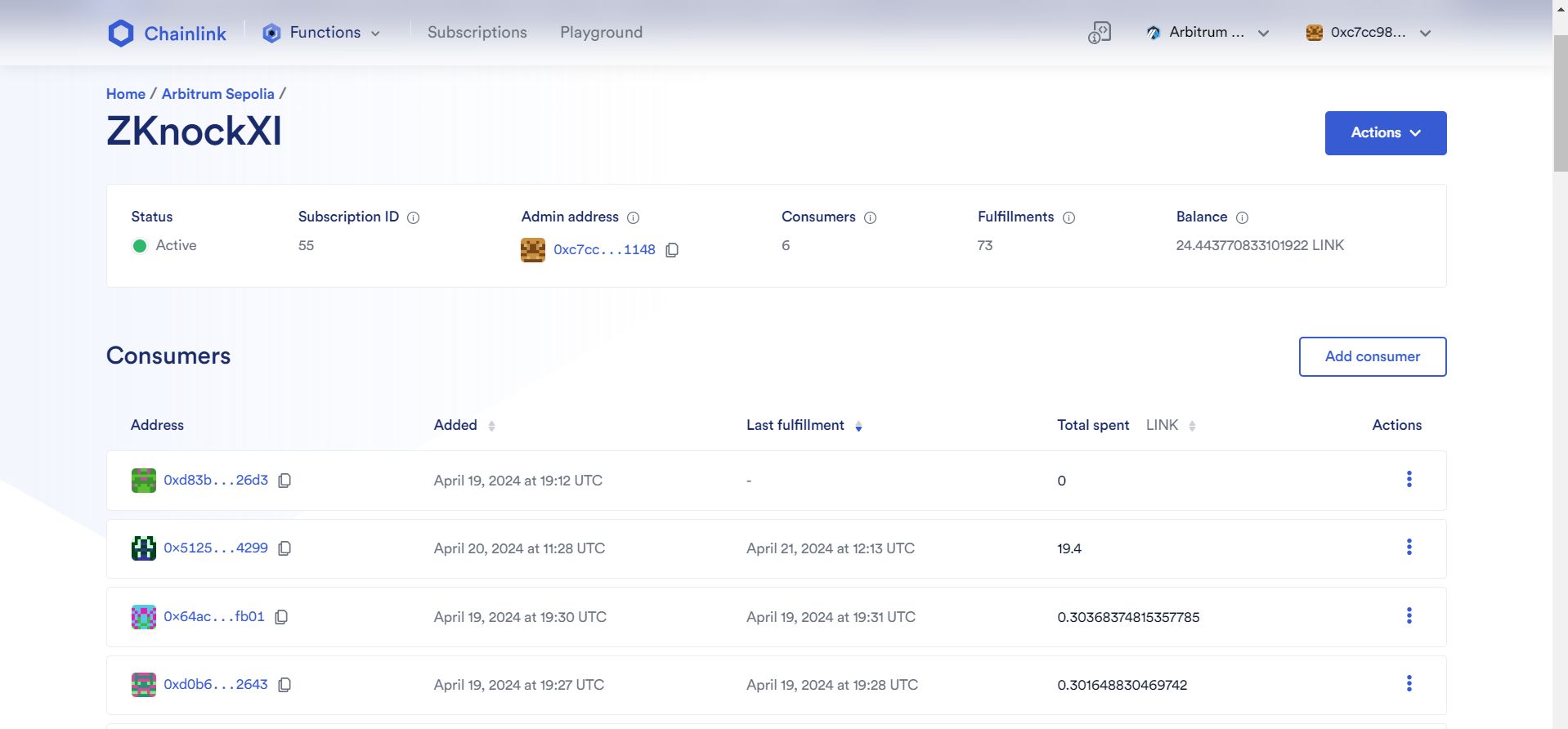Select total spent 0.301648830469742 value

(x=1122, y=685)
